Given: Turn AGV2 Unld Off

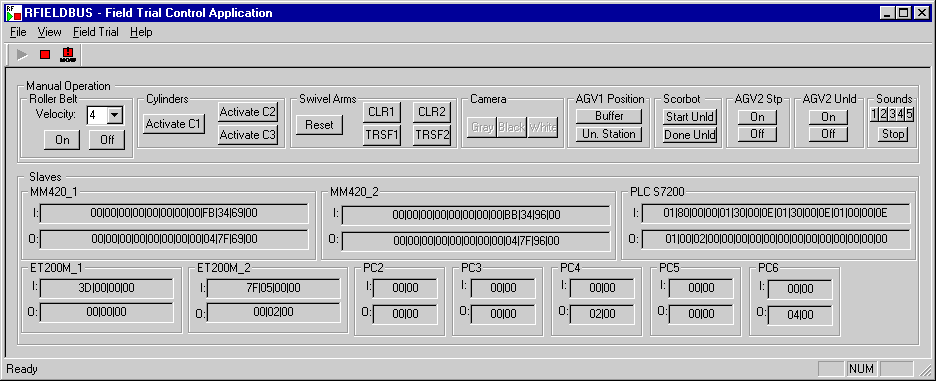Looking at the screenshot, I should [x=829, y=134].
